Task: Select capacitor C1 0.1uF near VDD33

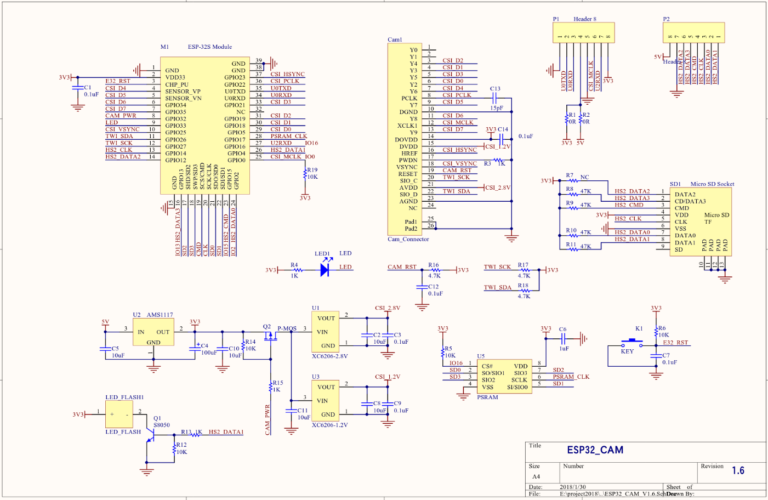Action: coord(77,88)
